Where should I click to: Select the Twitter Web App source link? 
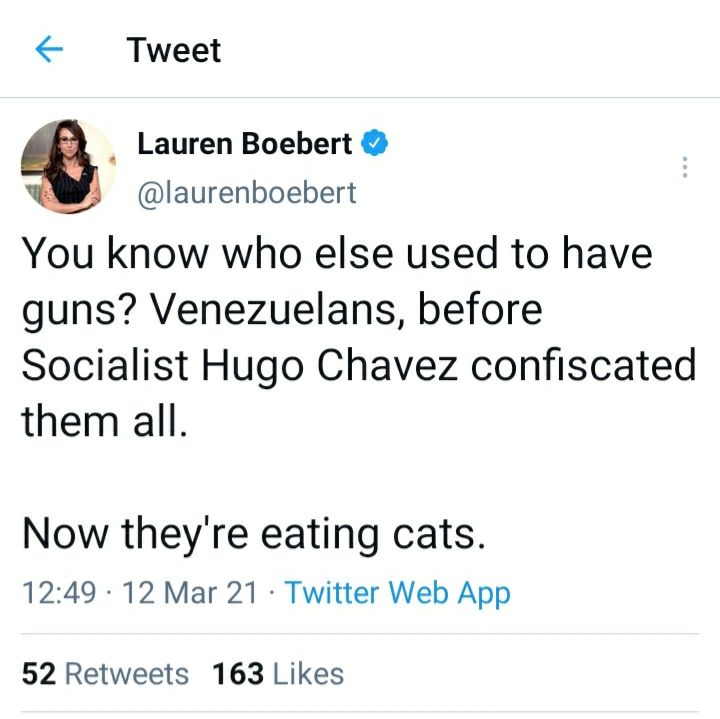click(397, 592)
